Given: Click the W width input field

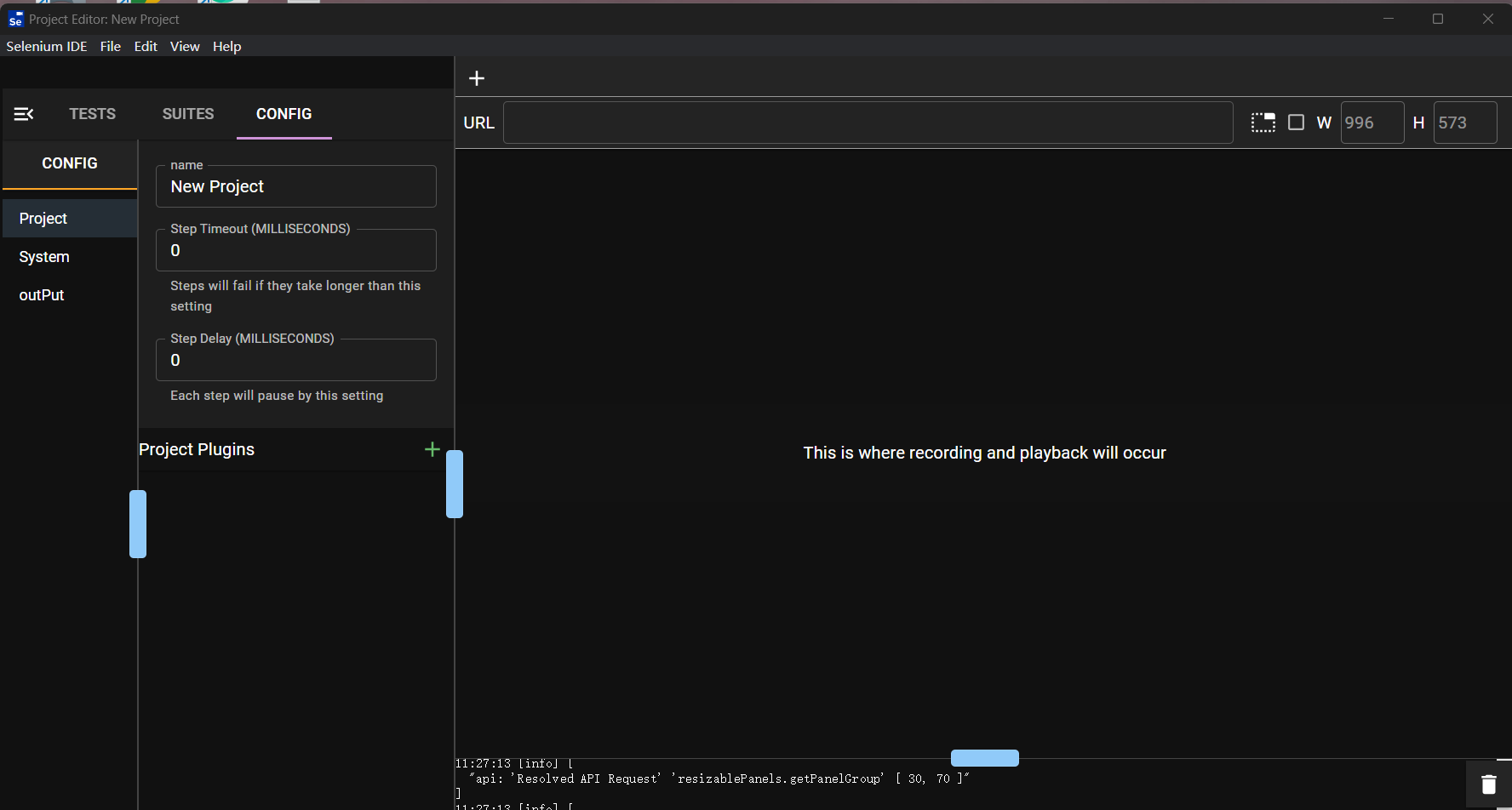Looking at the screenshot, I should [1372, 123].
